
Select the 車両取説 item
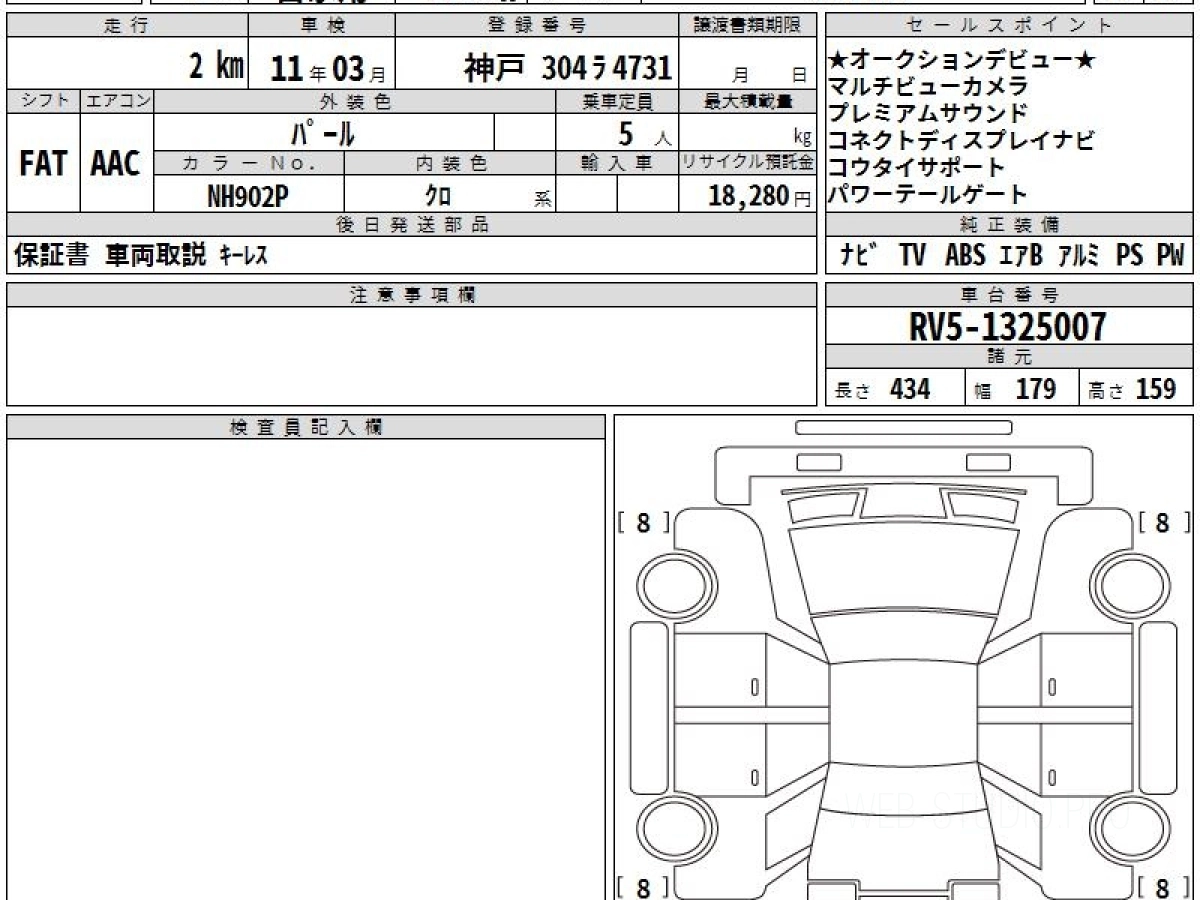[156, 256]
